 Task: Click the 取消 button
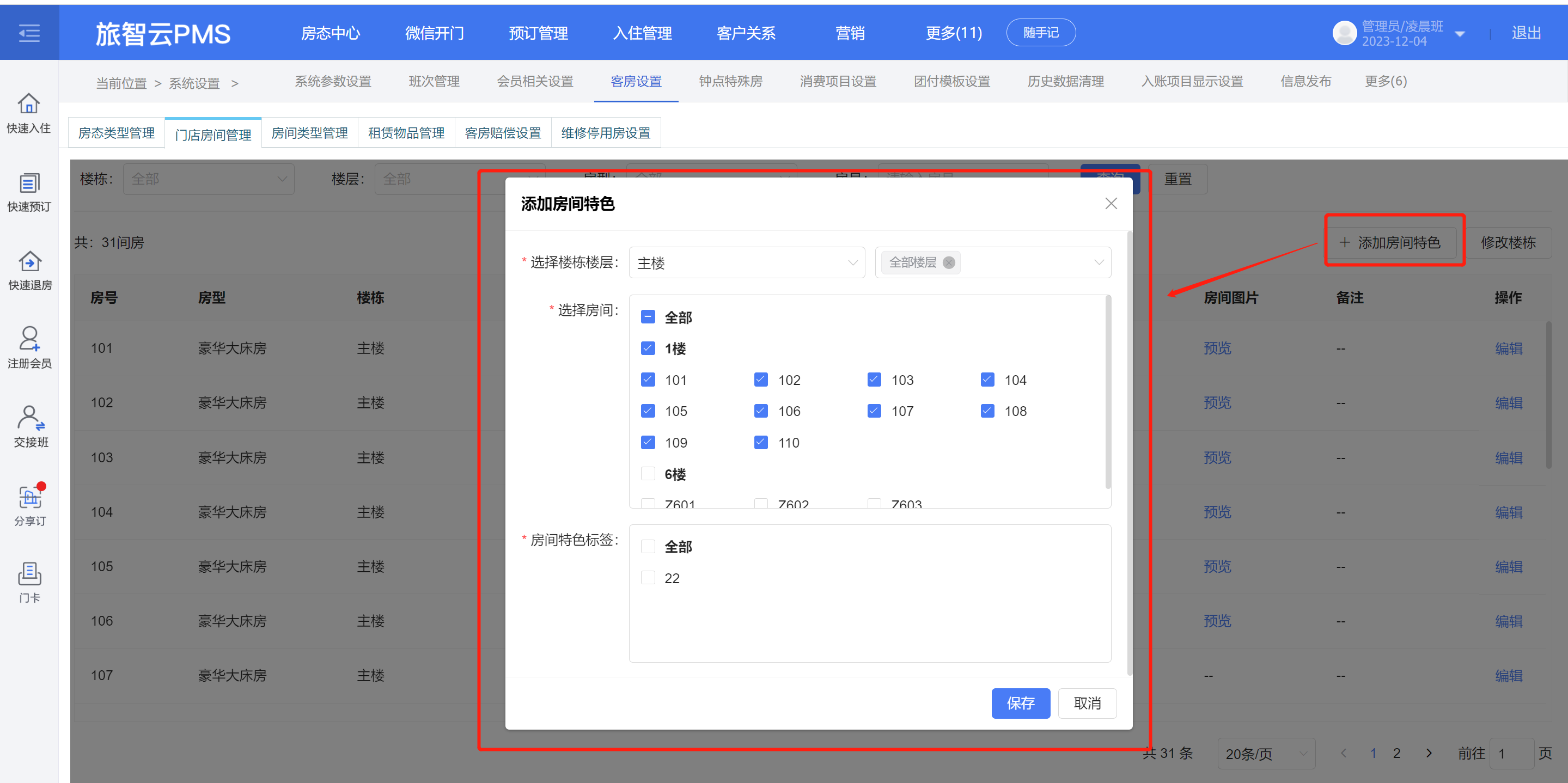[1087, 703]
